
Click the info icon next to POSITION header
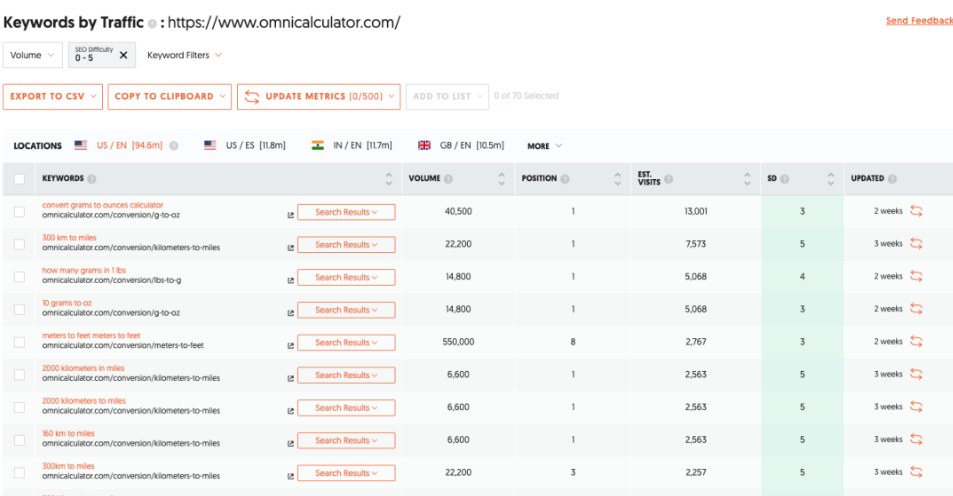pos(565,179)
